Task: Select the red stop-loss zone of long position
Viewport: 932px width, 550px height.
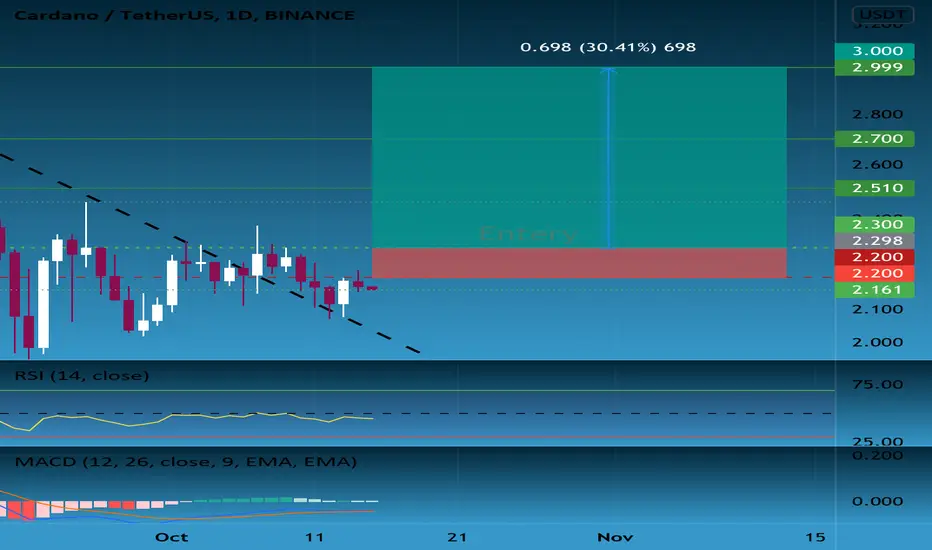Action: pyautogui.click(x=580, y=263)
